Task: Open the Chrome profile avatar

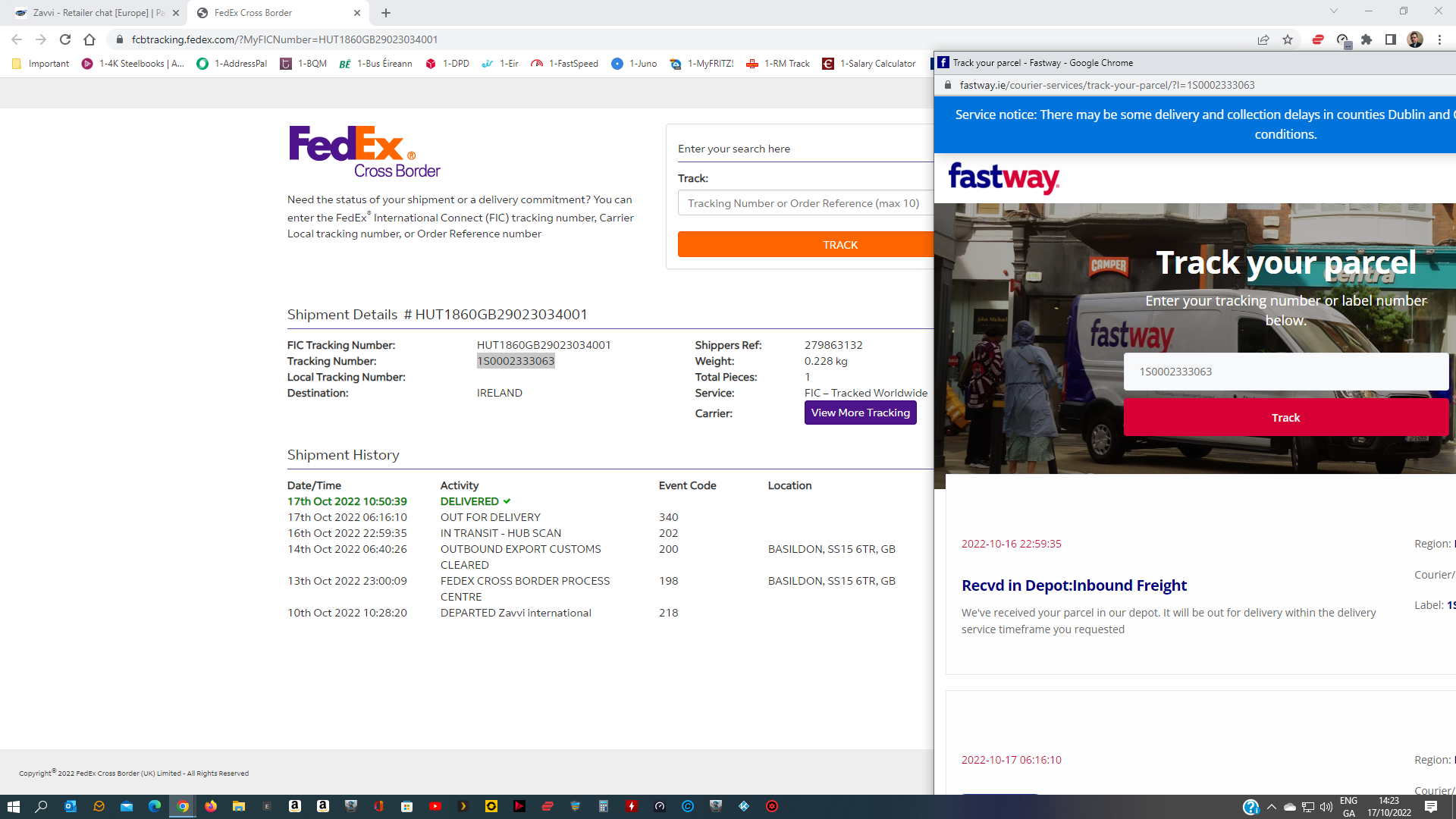Action: click(x=1415, y=39)
